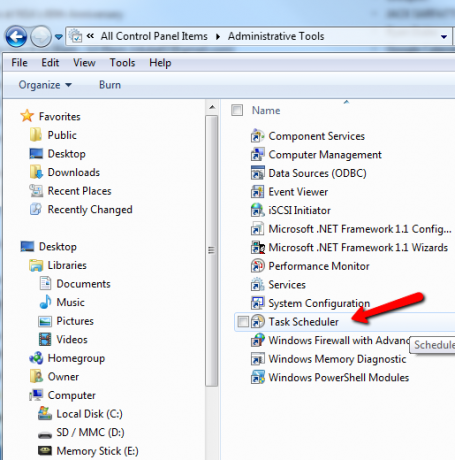Image resolution: width=455 pixels, height=460 pixels.
Task: Open the Tools menu
Action: pos(122,63)
